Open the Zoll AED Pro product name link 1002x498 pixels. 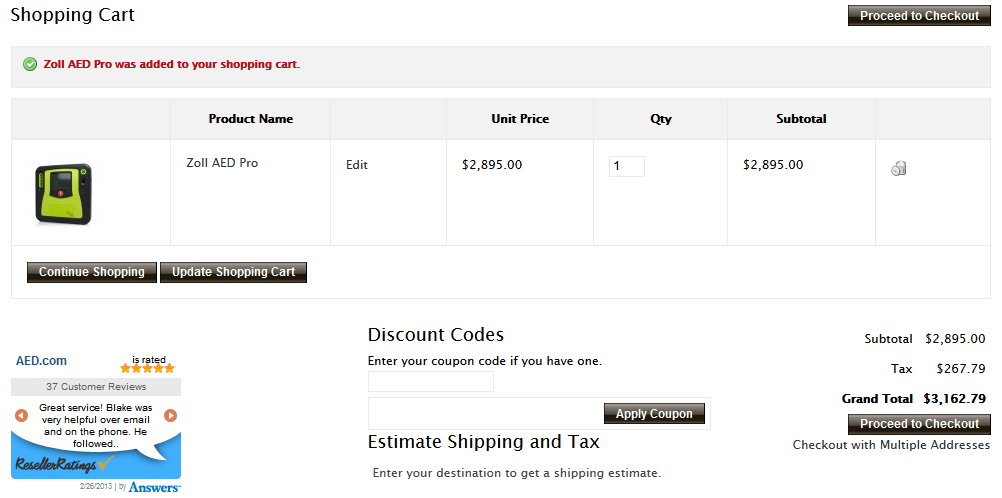(222, 163)
